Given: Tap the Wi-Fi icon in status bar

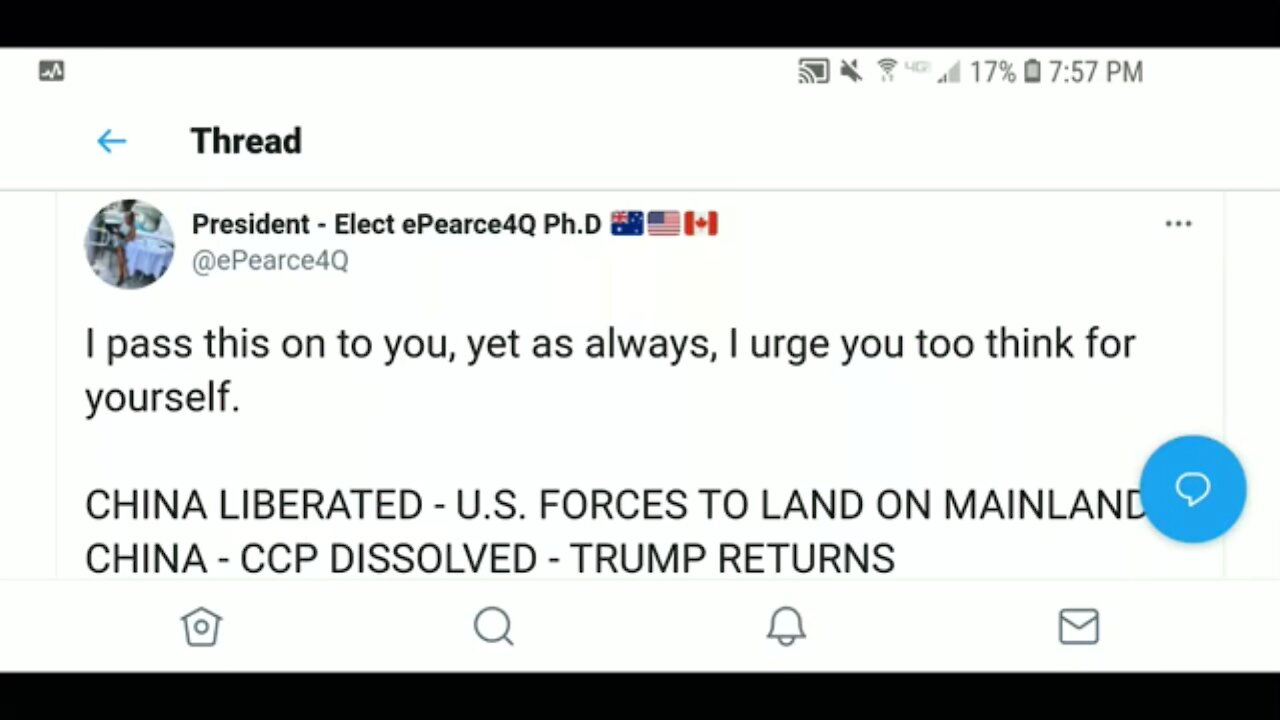Looking at the screenshot, I should point(886,71).
